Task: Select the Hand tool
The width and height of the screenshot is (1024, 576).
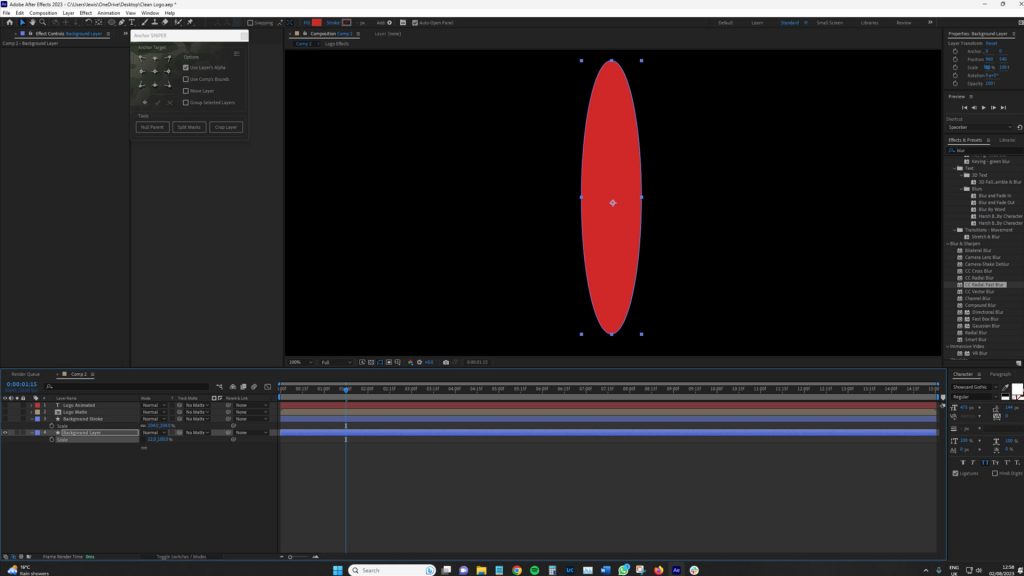Action: coord(32,22)
